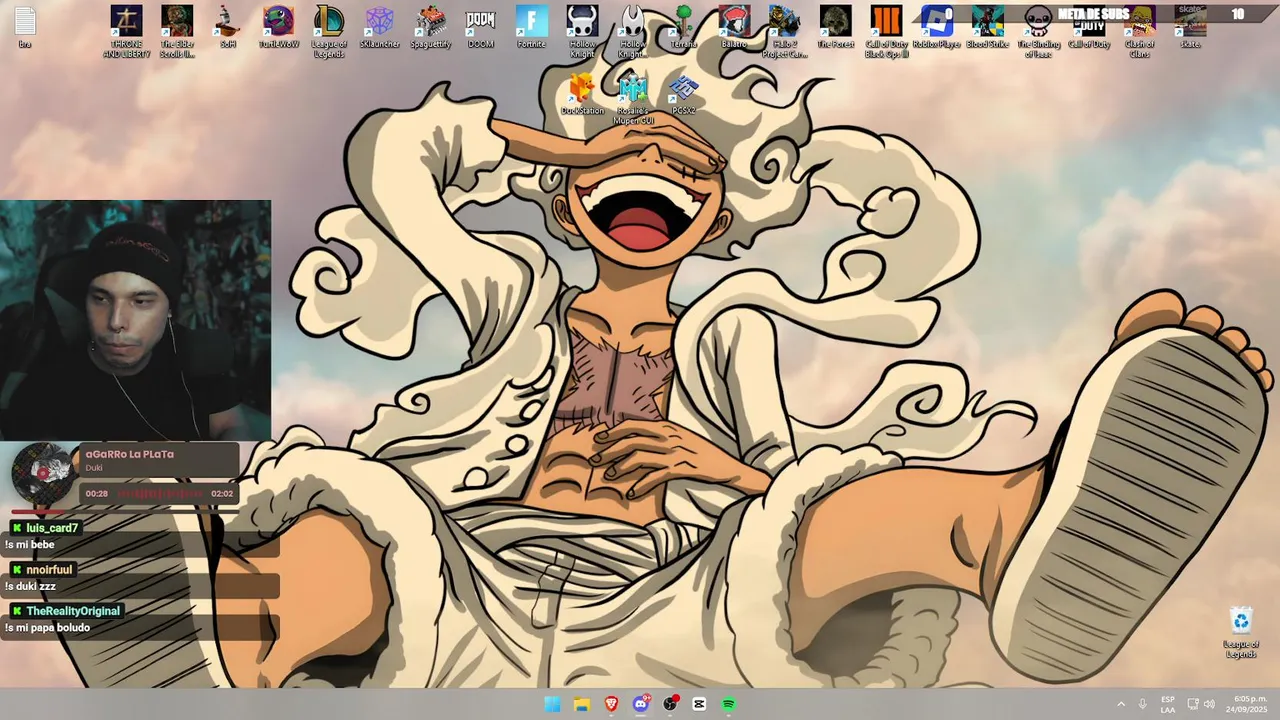Viewport: 1280px width, 720px height.
Task: Select the SoH ship icon
Action: [228, 27]
